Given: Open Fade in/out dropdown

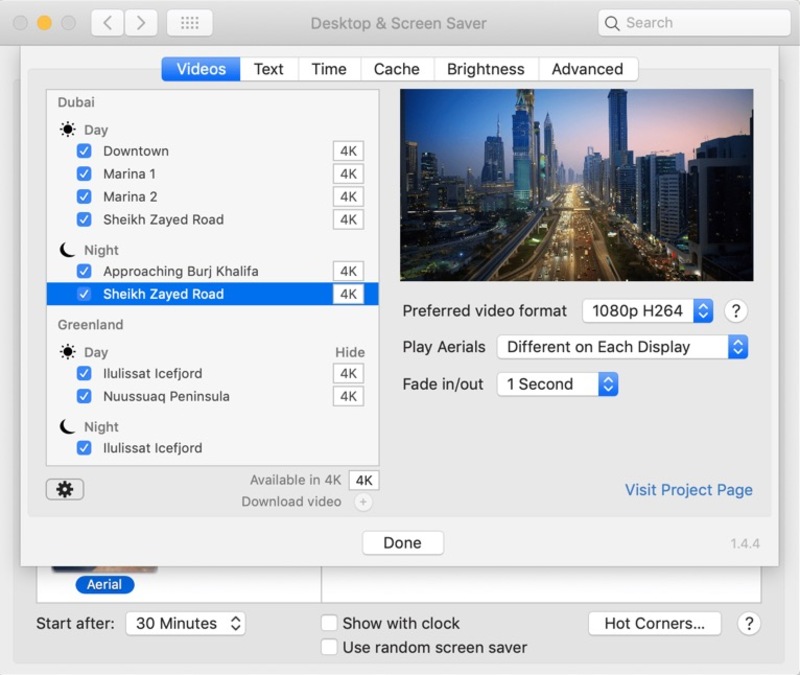Looking at the screenshot, I should pos(558,384).
